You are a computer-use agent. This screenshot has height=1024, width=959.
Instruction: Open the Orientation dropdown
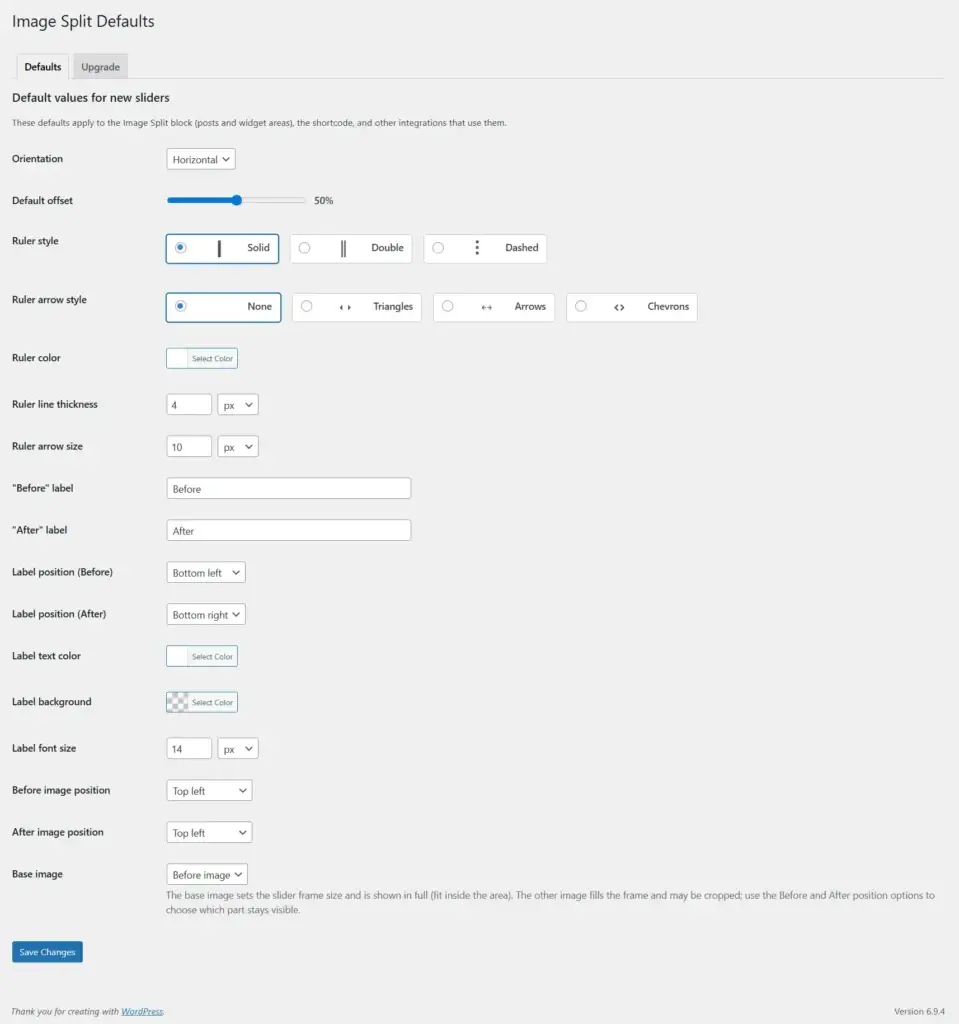click(201, 159)
